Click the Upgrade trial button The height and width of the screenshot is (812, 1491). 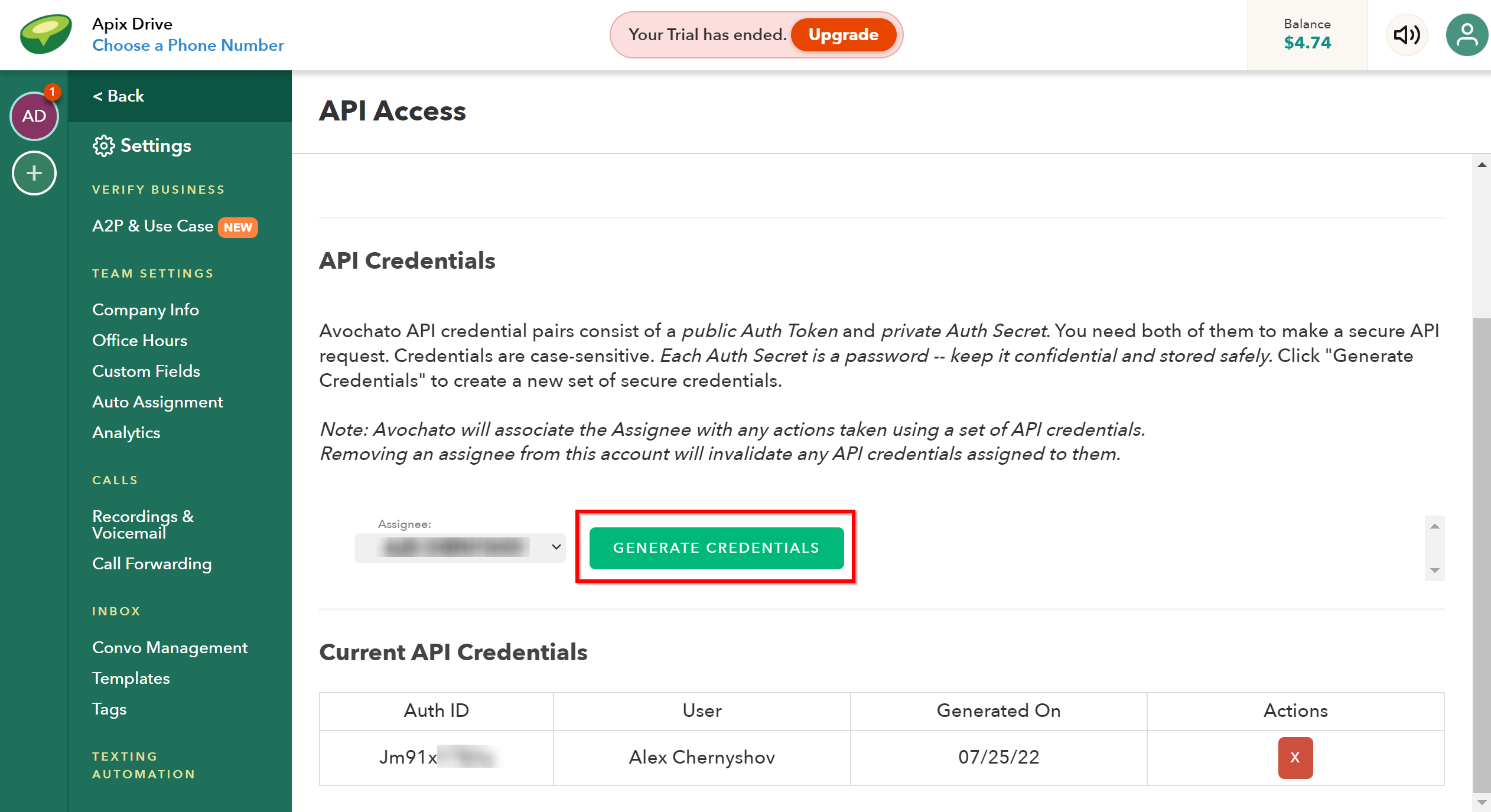pos(844,34)
